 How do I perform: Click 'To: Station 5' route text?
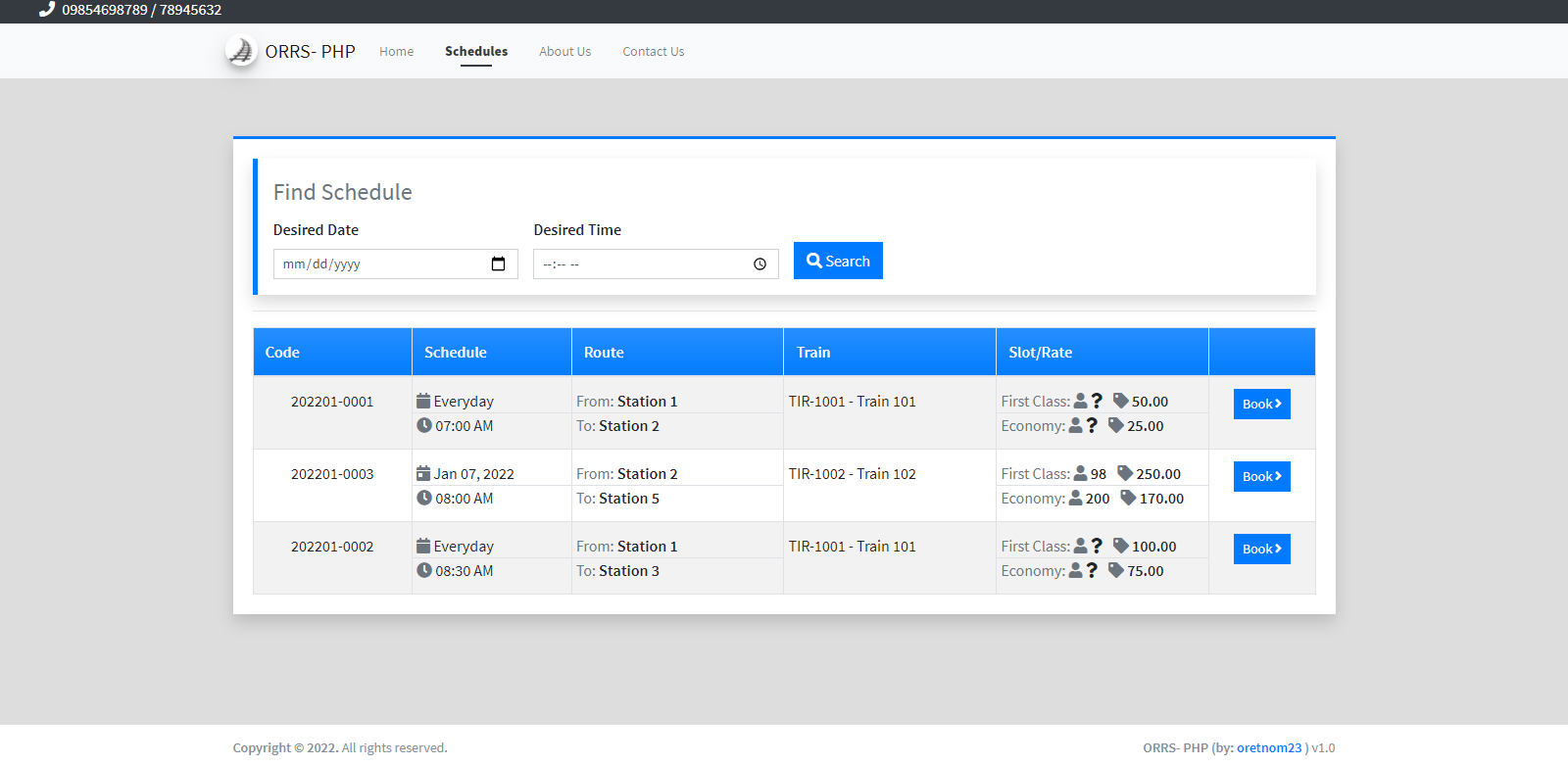click(x=617, y=499)
